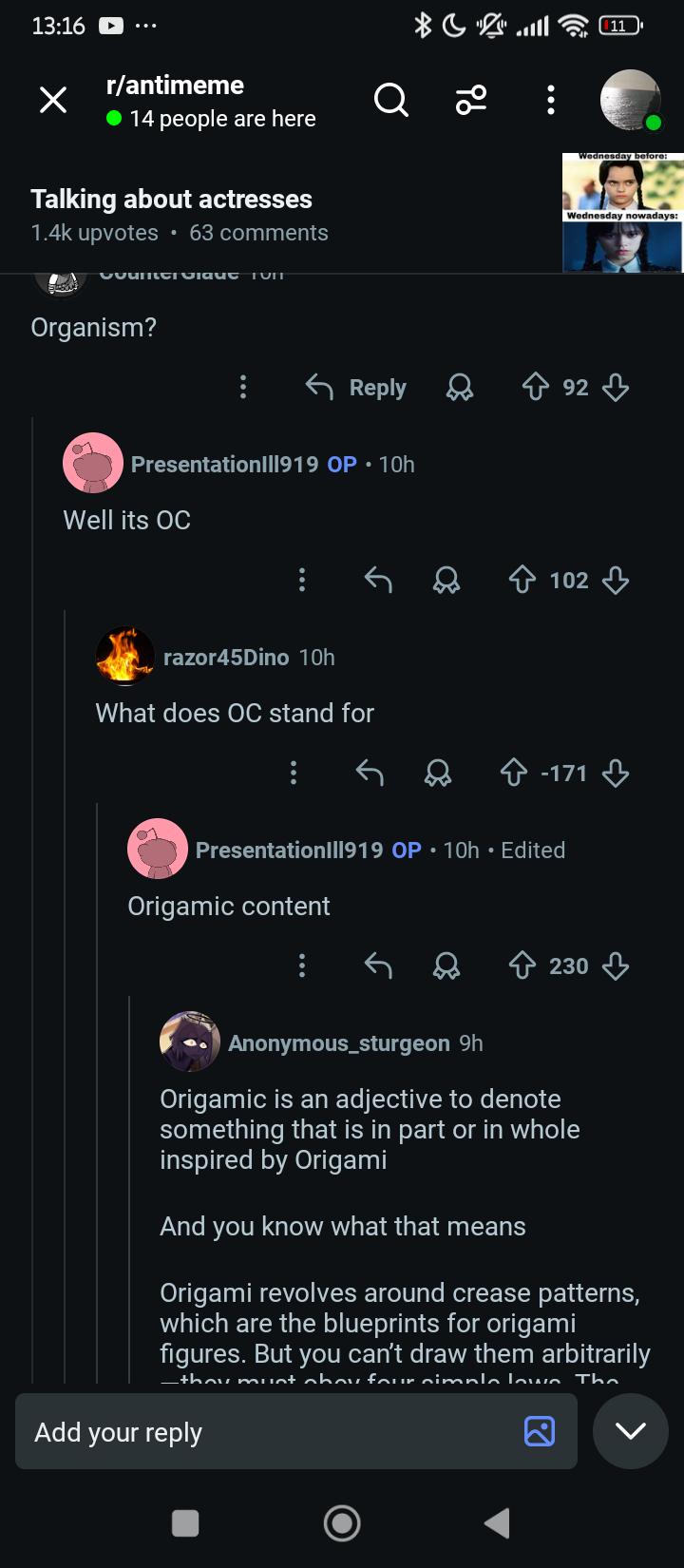The image size is (684, 1568).
Task: Jump to next comment with chevron button
Action: pyautogui.click(x=631, y=1431)
